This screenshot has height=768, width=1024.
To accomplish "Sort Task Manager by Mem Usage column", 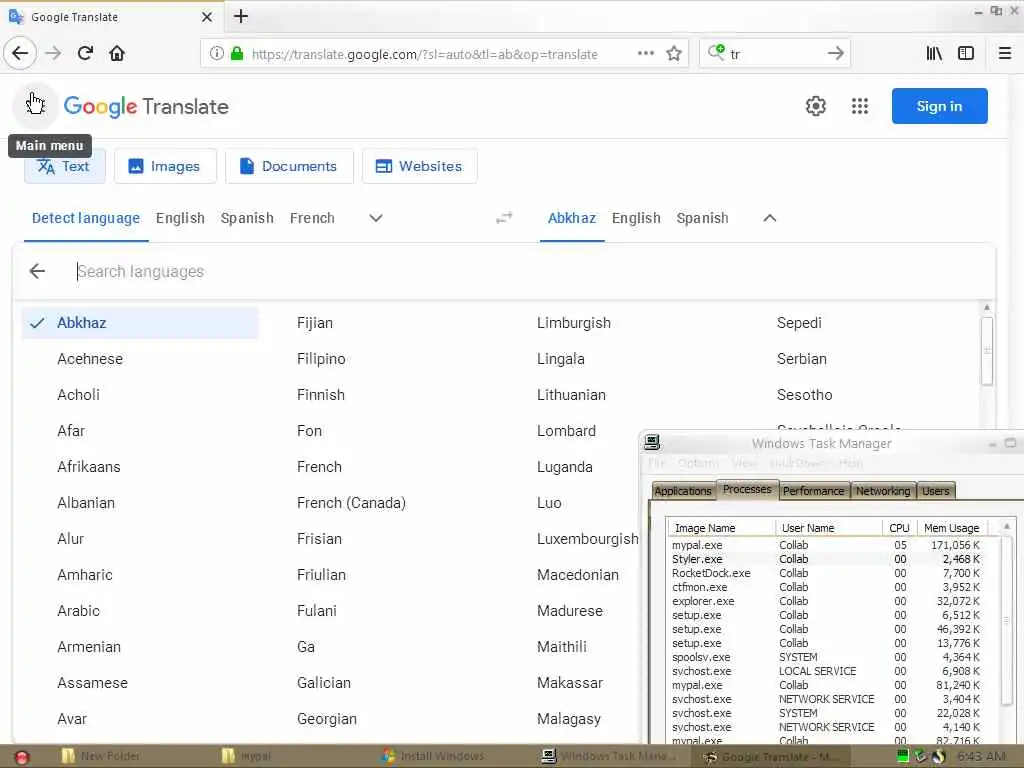I will click(951, 528).
